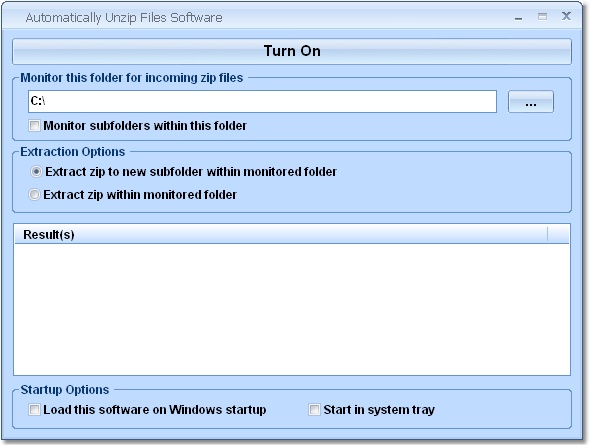Minimize the Automatically Unzip Files window
This screenshot has width=590, height=447.
coord(519,17)
